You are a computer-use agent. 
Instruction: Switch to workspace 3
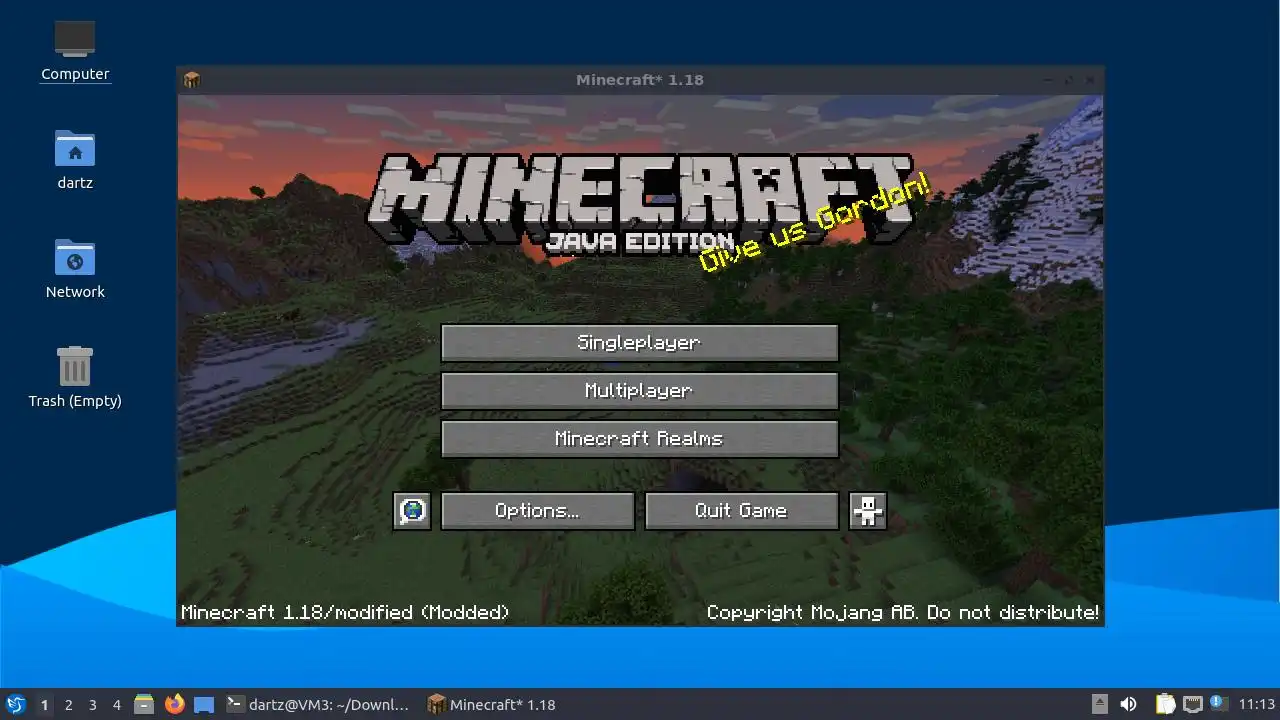(92, 705)
